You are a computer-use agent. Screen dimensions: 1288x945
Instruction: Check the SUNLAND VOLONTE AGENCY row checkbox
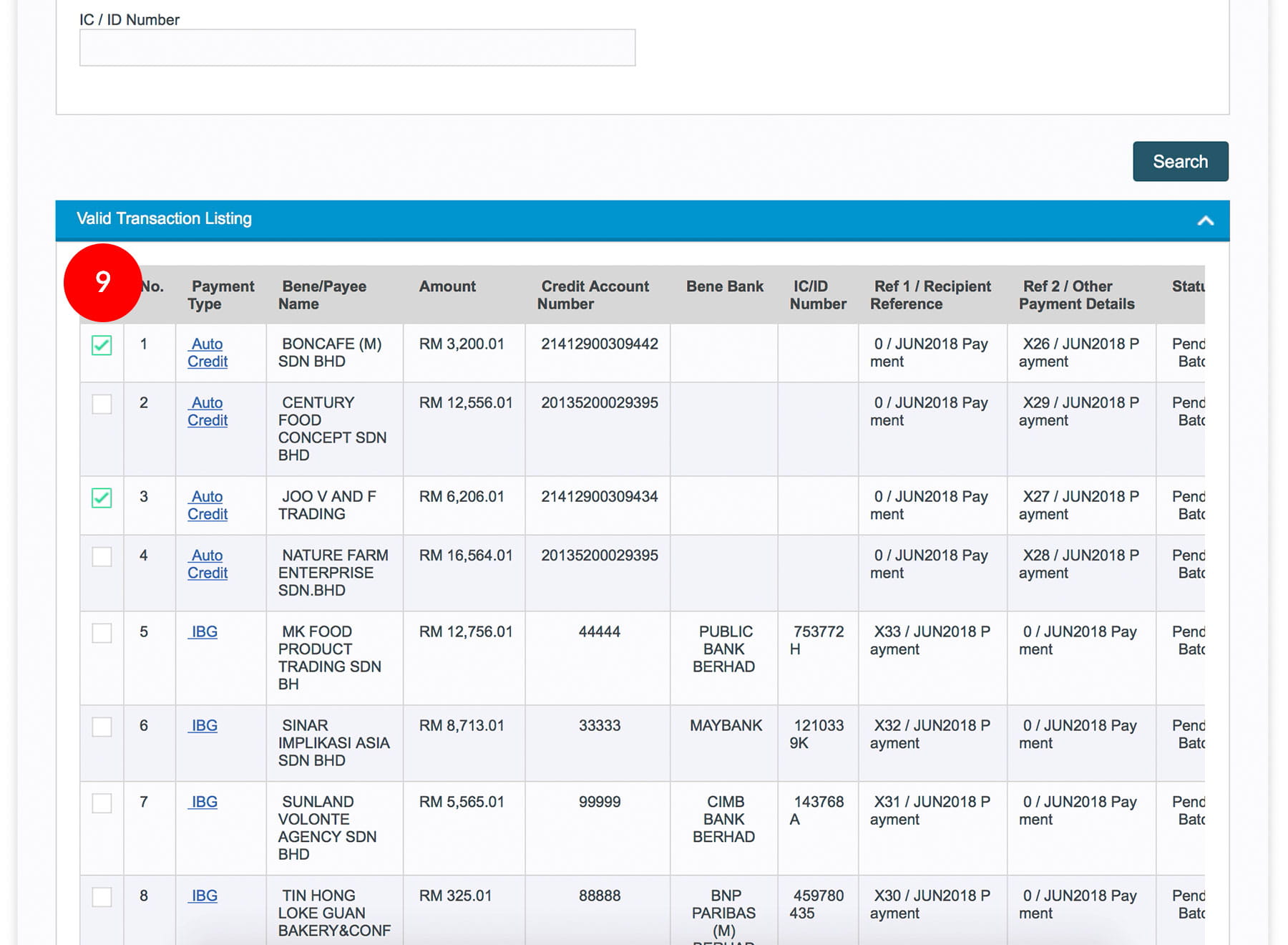(102, 803)
